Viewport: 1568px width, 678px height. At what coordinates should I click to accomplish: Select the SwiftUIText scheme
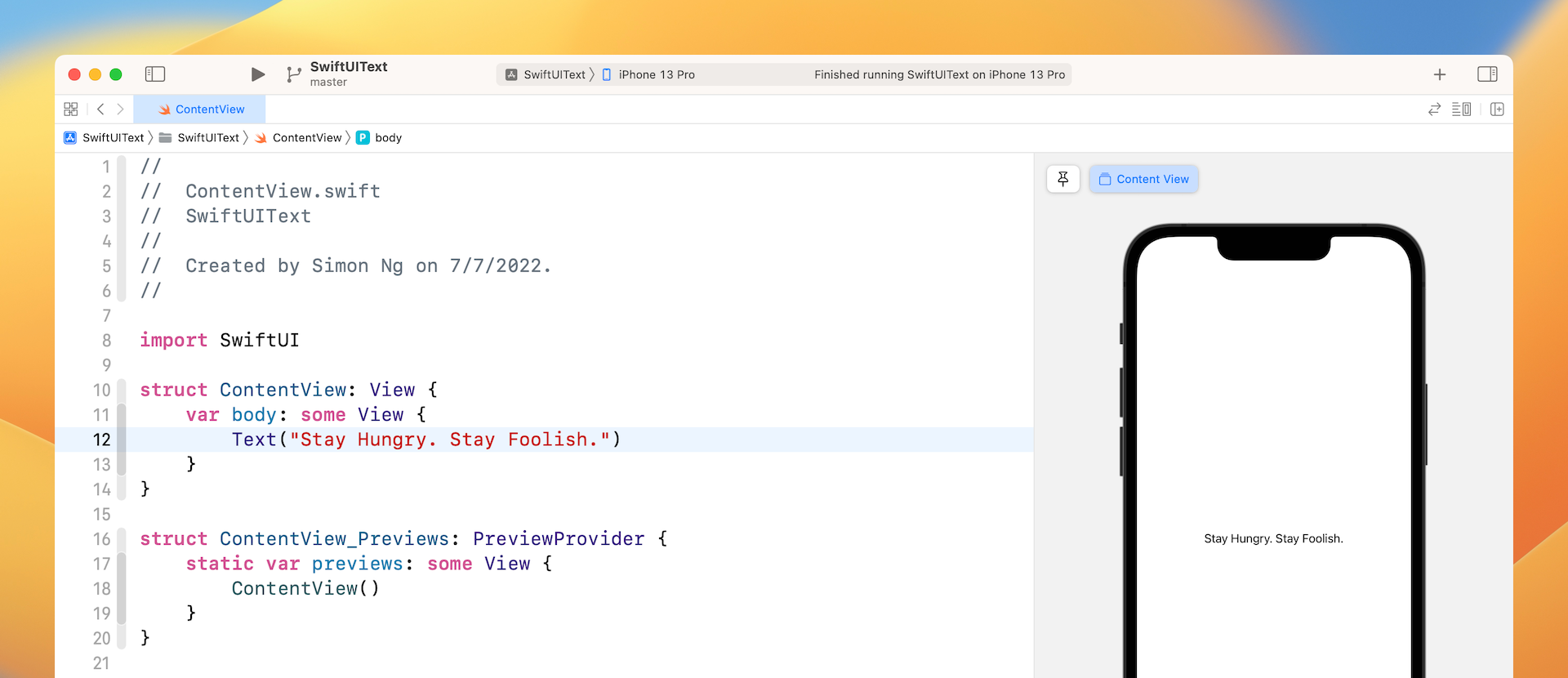(546, 74)
